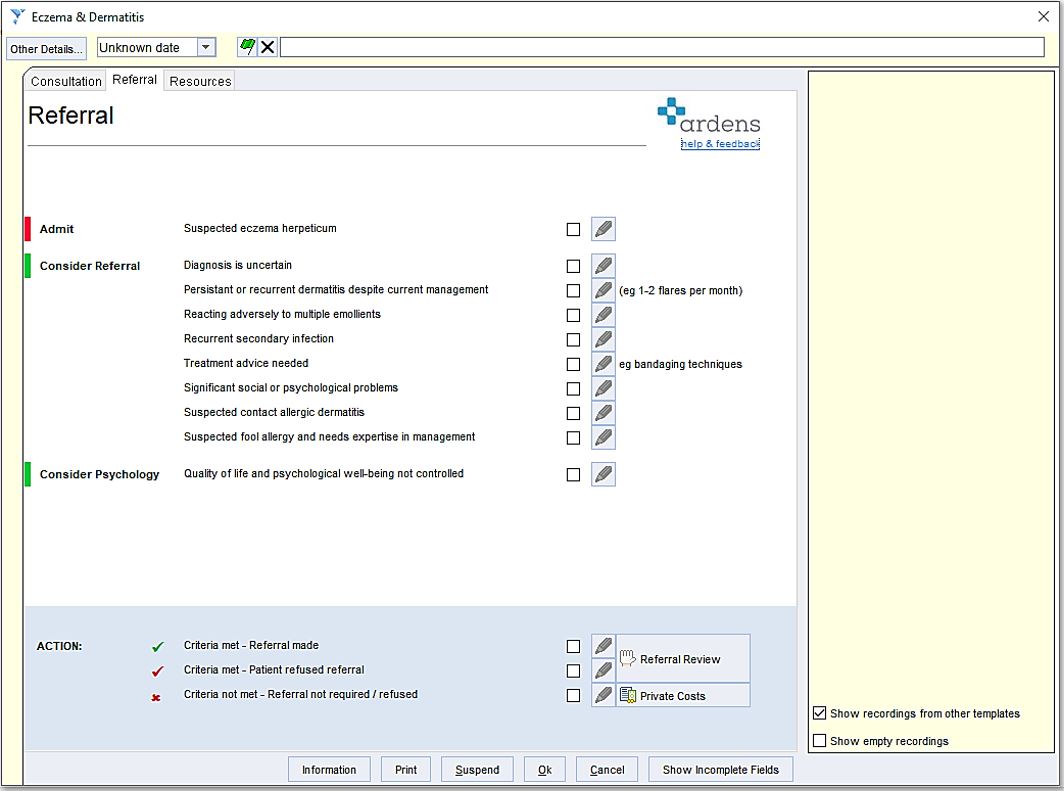Select the Referral tab
Screen dimensions: 1064x791
coord(134,79)
